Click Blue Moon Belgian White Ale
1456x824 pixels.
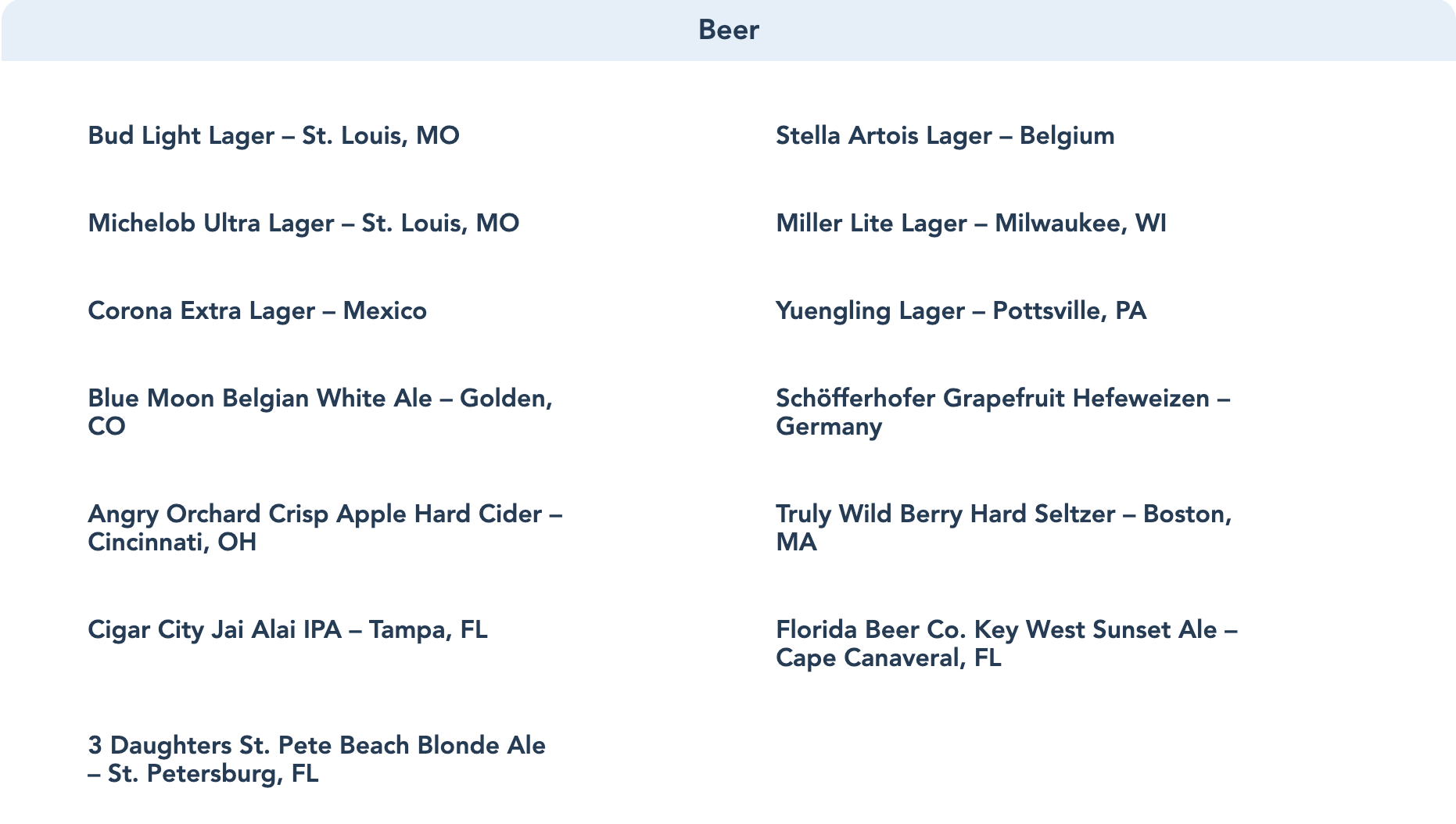(x=320, y=399)
